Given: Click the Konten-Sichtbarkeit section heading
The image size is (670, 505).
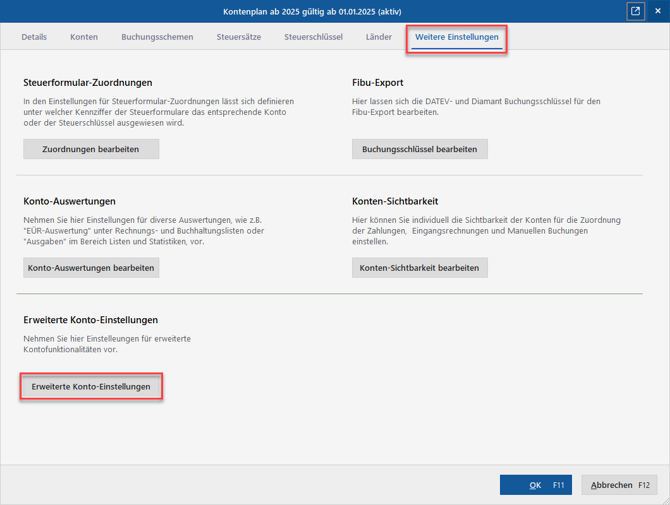Looking at the screenshot, I should [395, 201].
